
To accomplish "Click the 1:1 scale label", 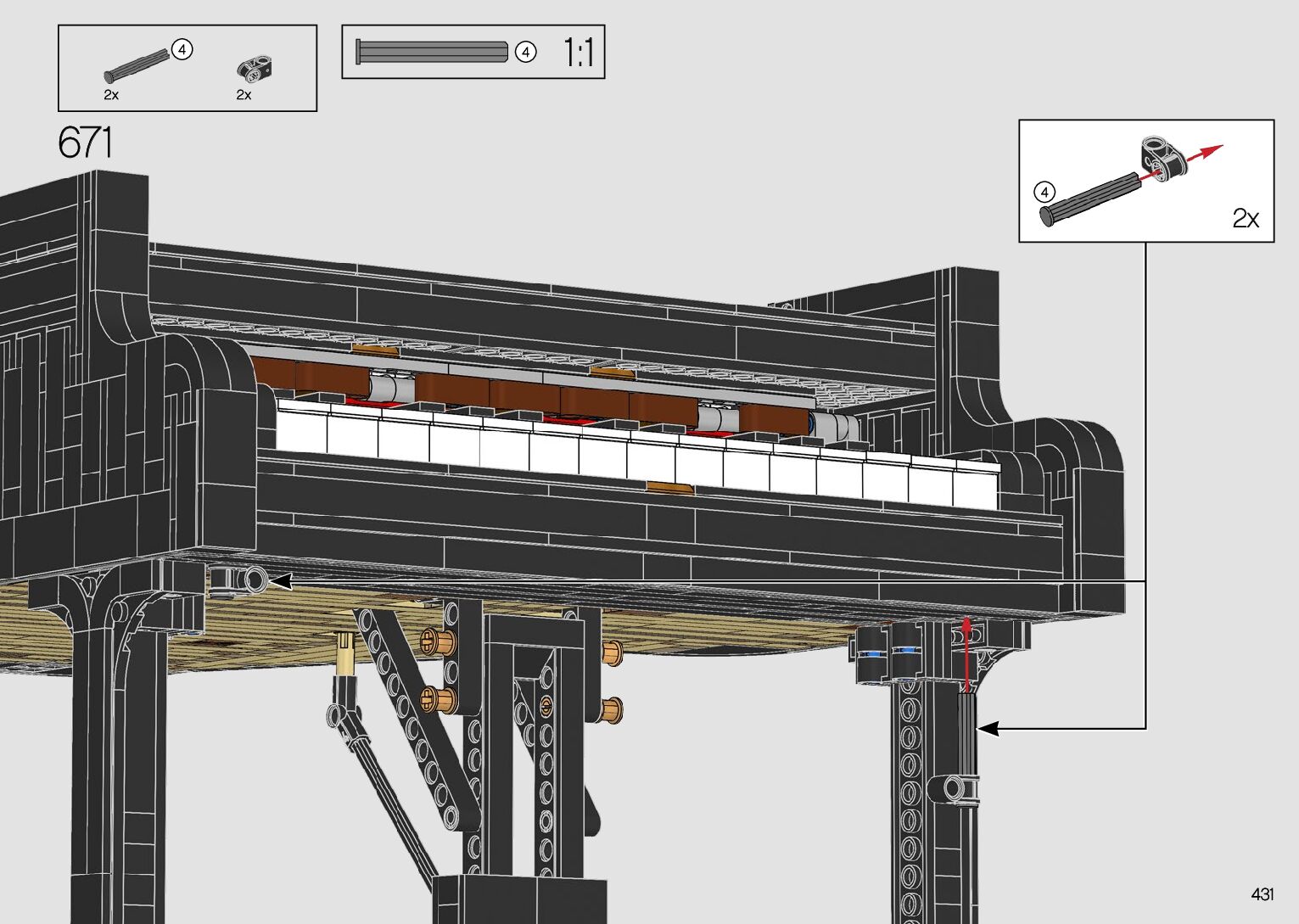I will (x=578, y=53).
